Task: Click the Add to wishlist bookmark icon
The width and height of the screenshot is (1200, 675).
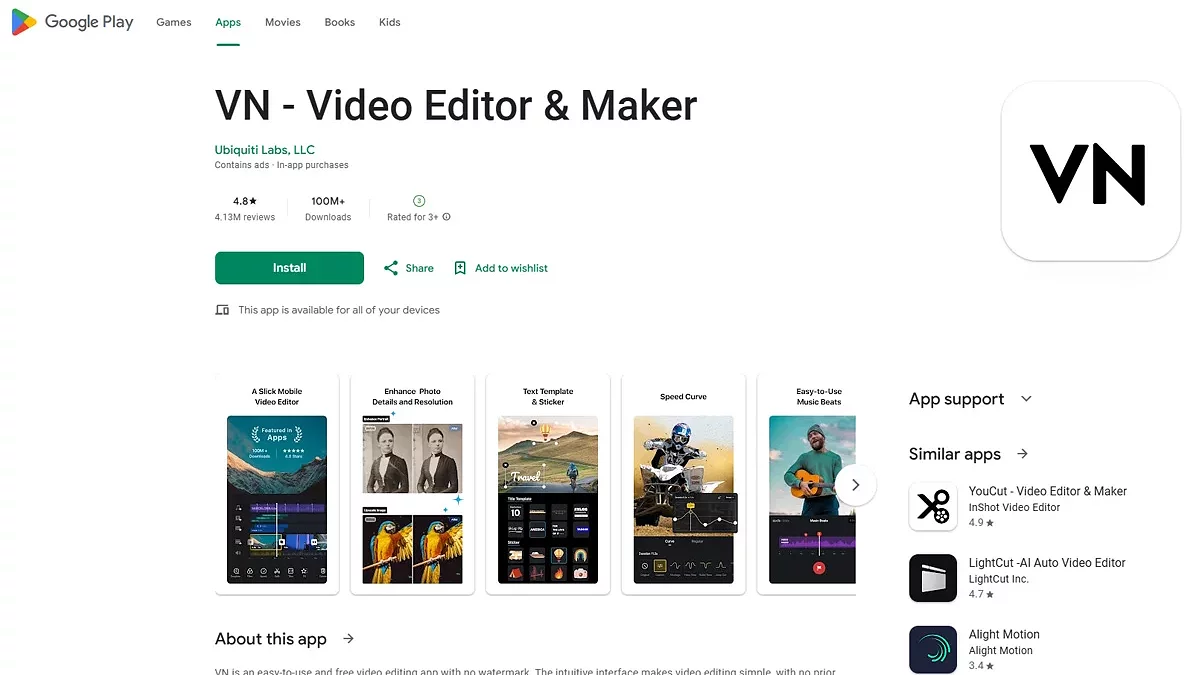Action: (x=460, y=268)
